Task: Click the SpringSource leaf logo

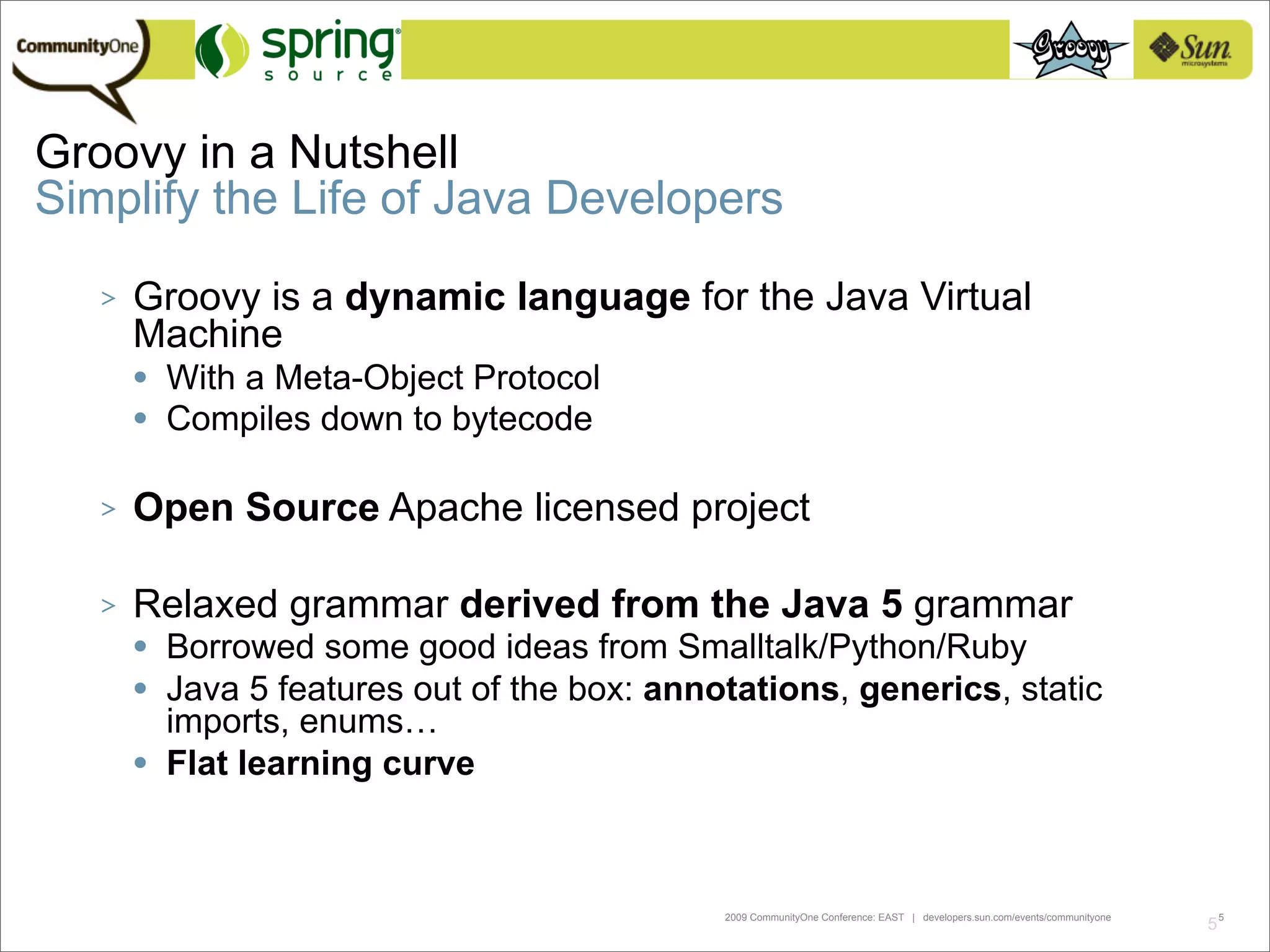Action: pos(222,50)
